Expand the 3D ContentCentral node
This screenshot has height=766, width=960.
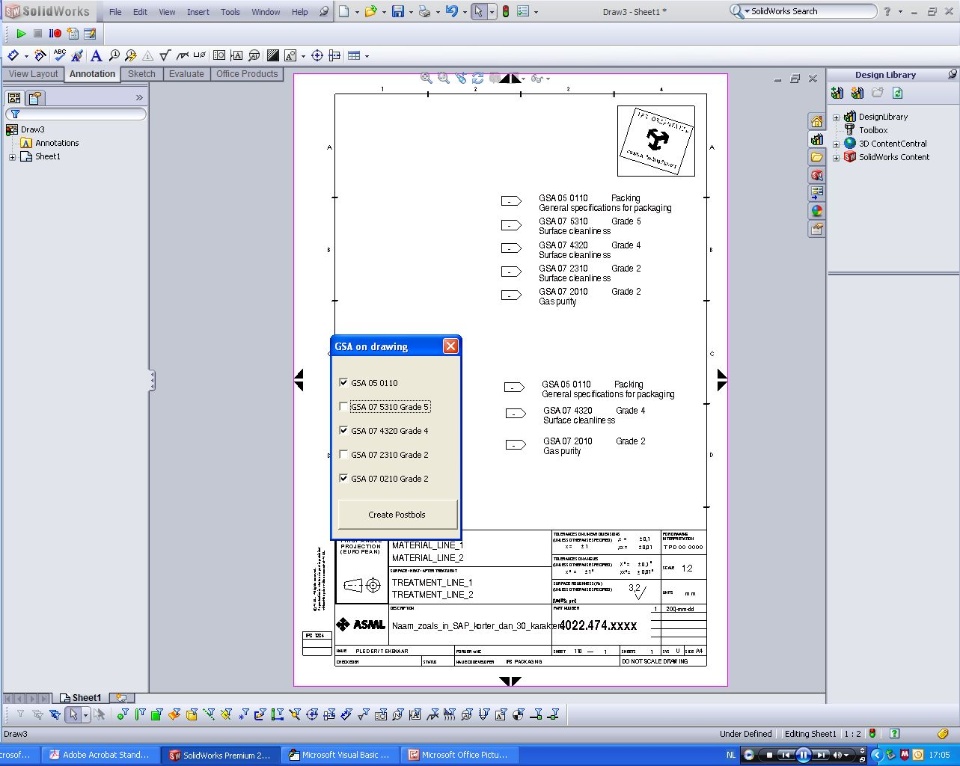pos(836,144)
